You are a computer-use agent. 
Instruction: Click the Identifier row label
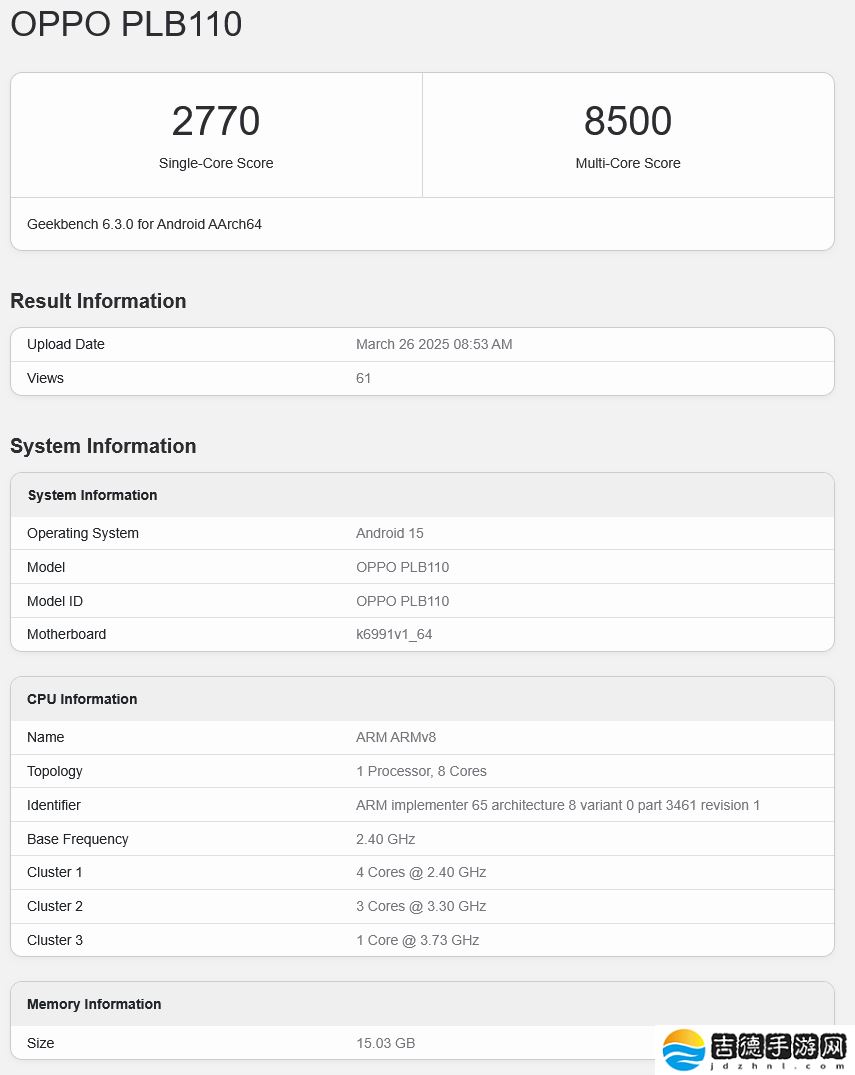tap(53, 805)
